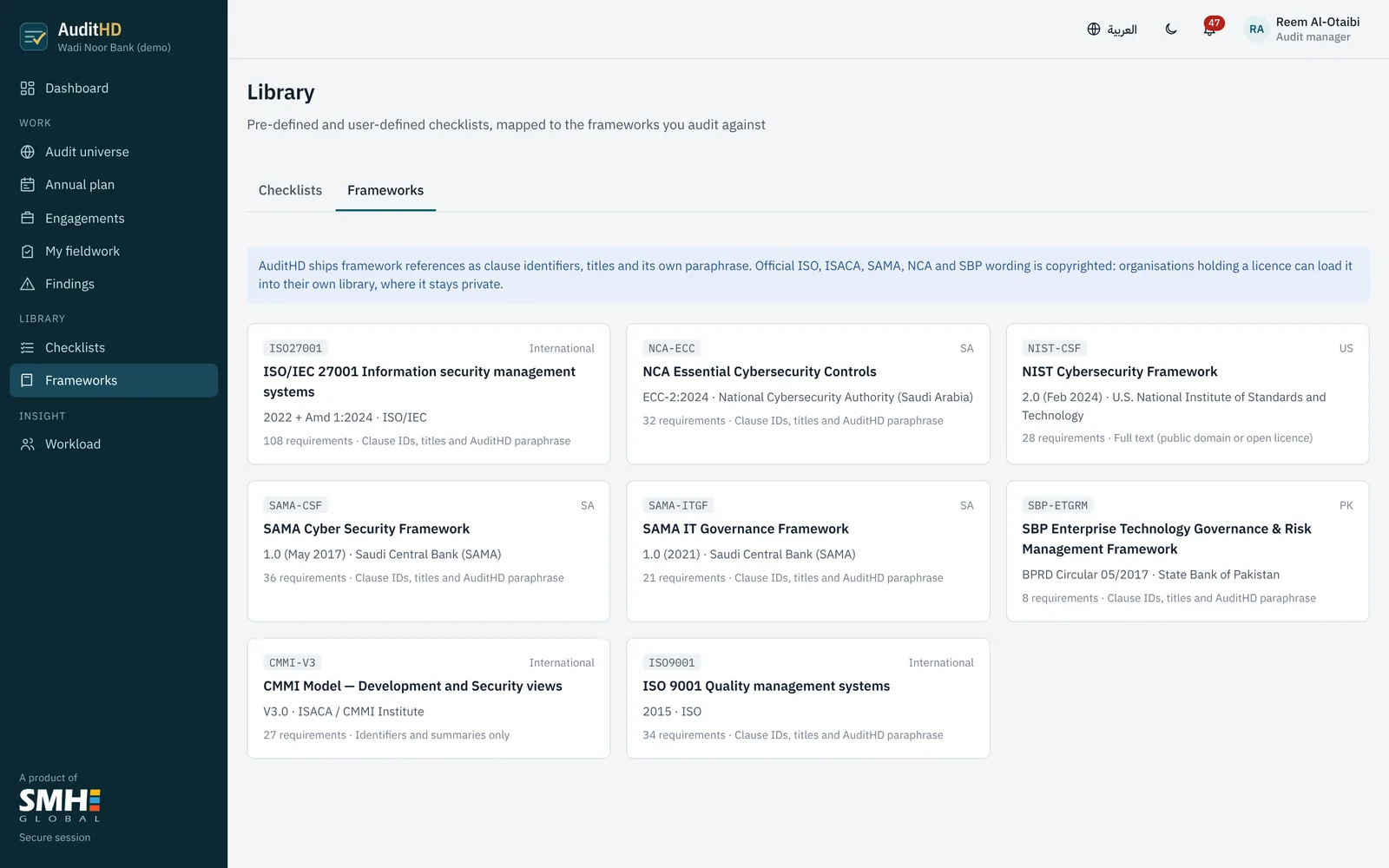Open ISO/IEC 27001 Information security framework

[x=419, y=382]
